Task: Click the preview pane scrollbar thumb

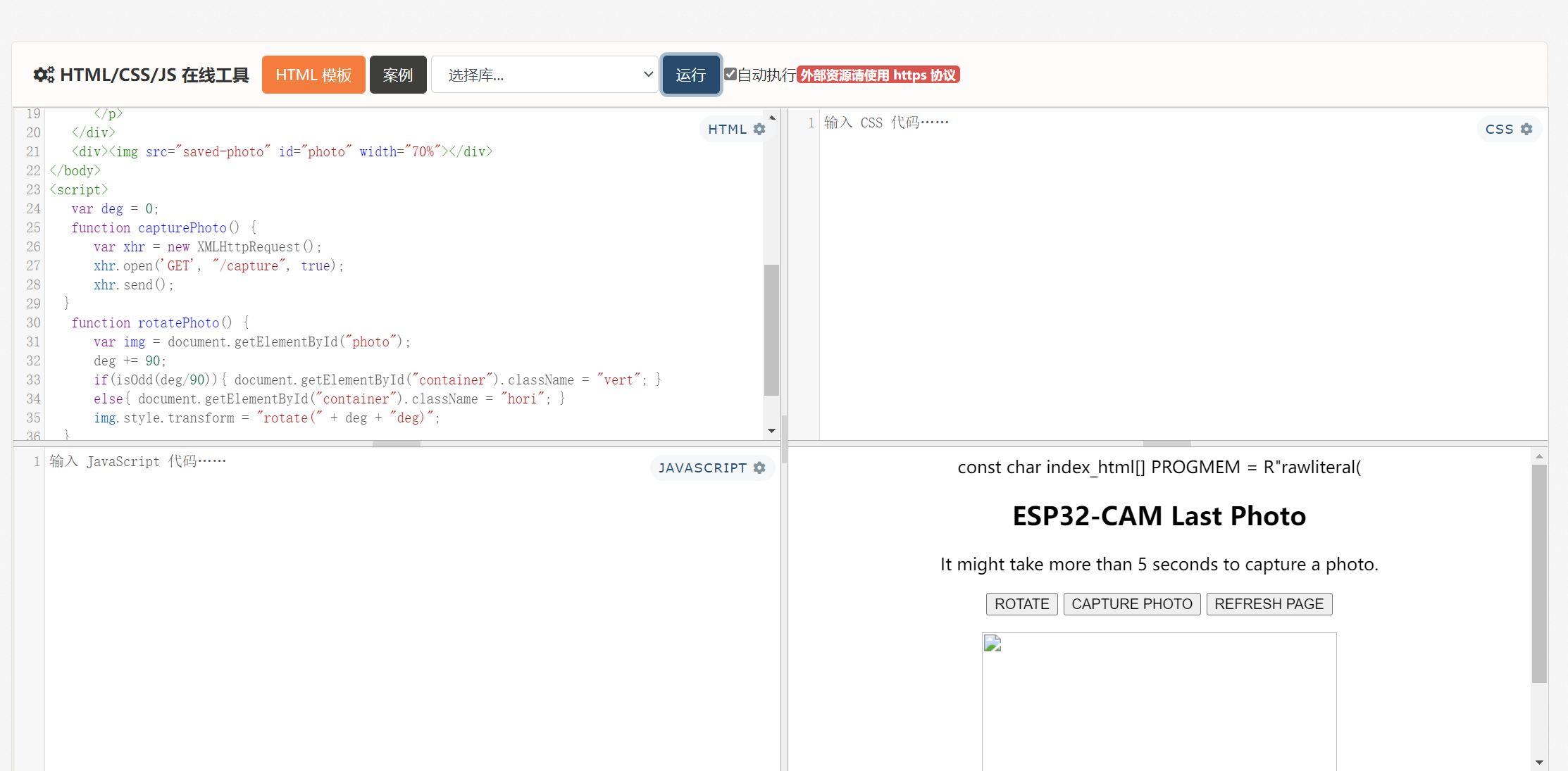Action: [1539, 573]
